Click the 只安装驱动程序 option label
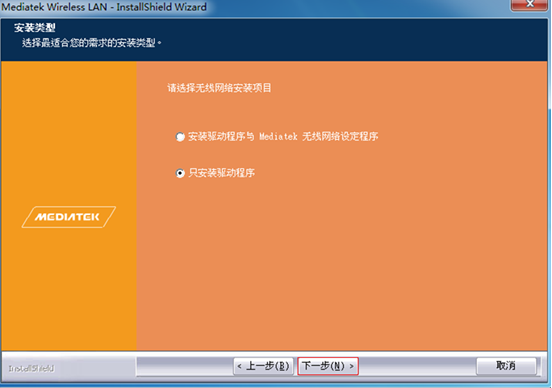The height and width of the screenshot is (388, 552). (221, 173)
